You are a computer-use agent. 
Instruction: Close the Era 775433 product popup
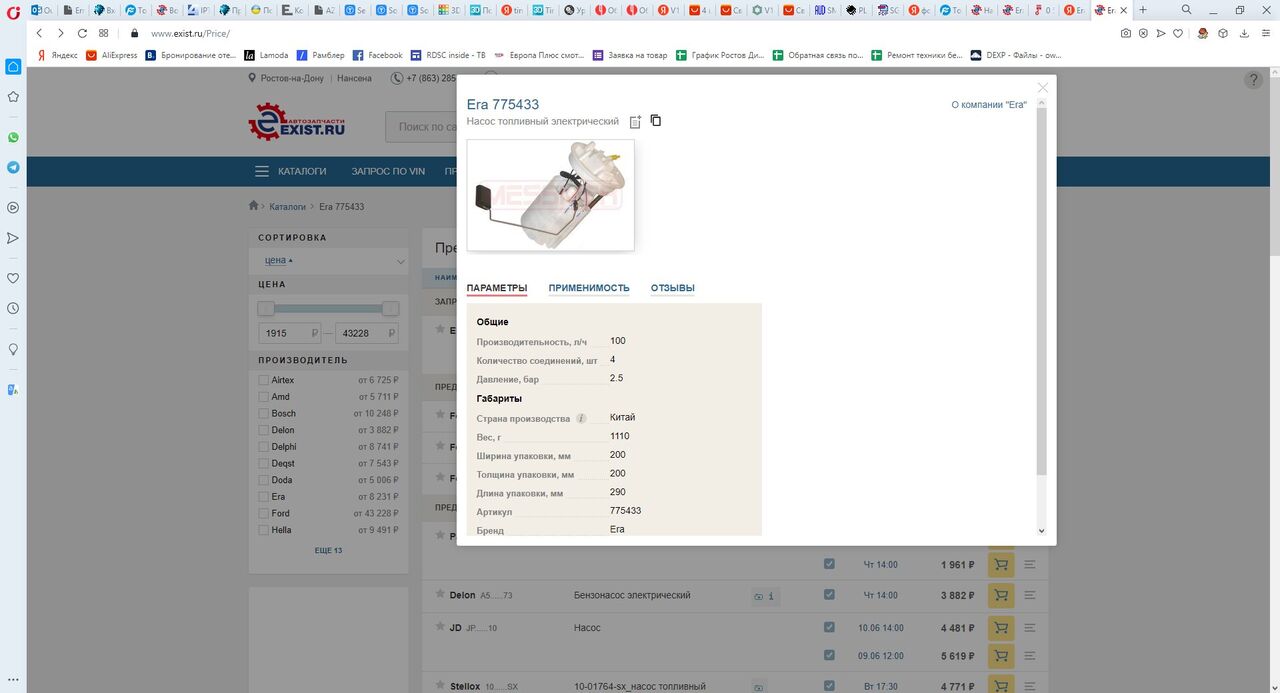(x=1043, y=88)
